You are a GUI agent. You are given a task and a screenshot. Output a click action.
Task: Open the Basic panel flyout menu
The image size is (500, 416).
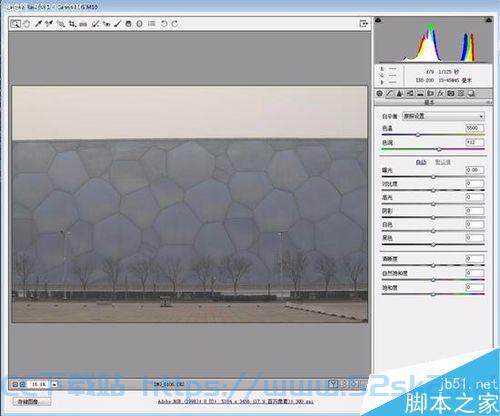coord(489,102)
